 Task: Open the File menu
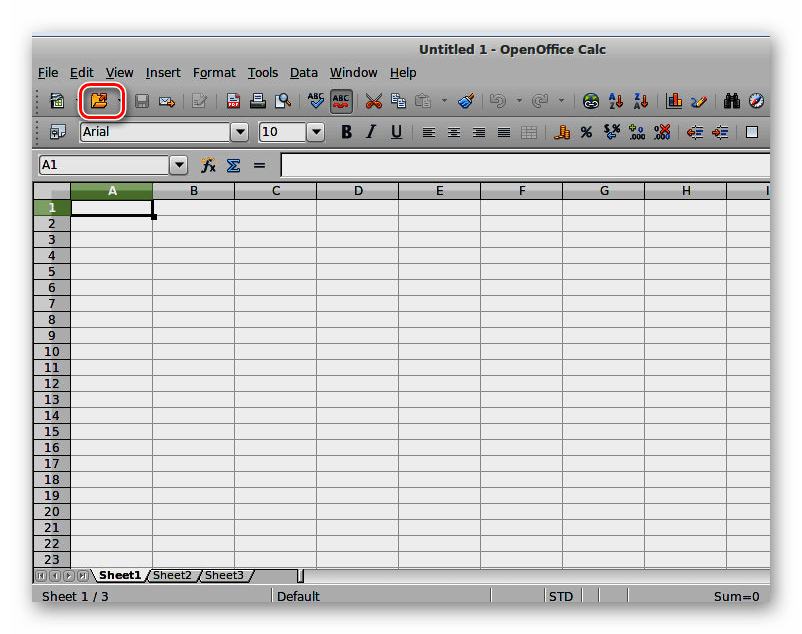48,73
